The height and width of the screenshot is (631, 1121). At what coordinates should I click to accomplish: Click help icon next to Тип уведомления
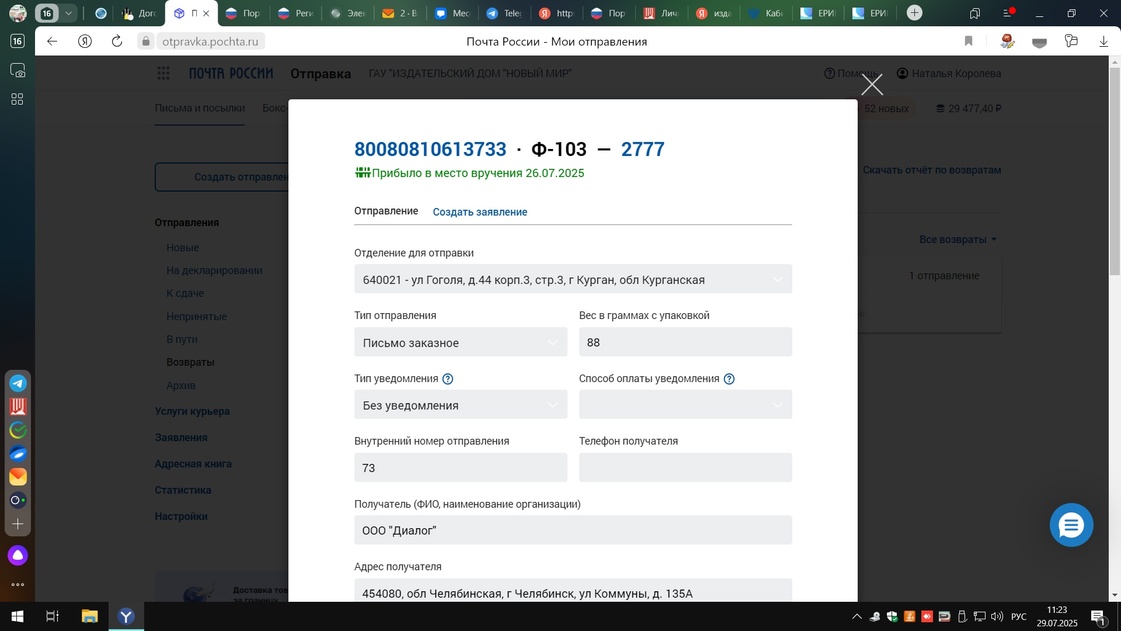448,379
